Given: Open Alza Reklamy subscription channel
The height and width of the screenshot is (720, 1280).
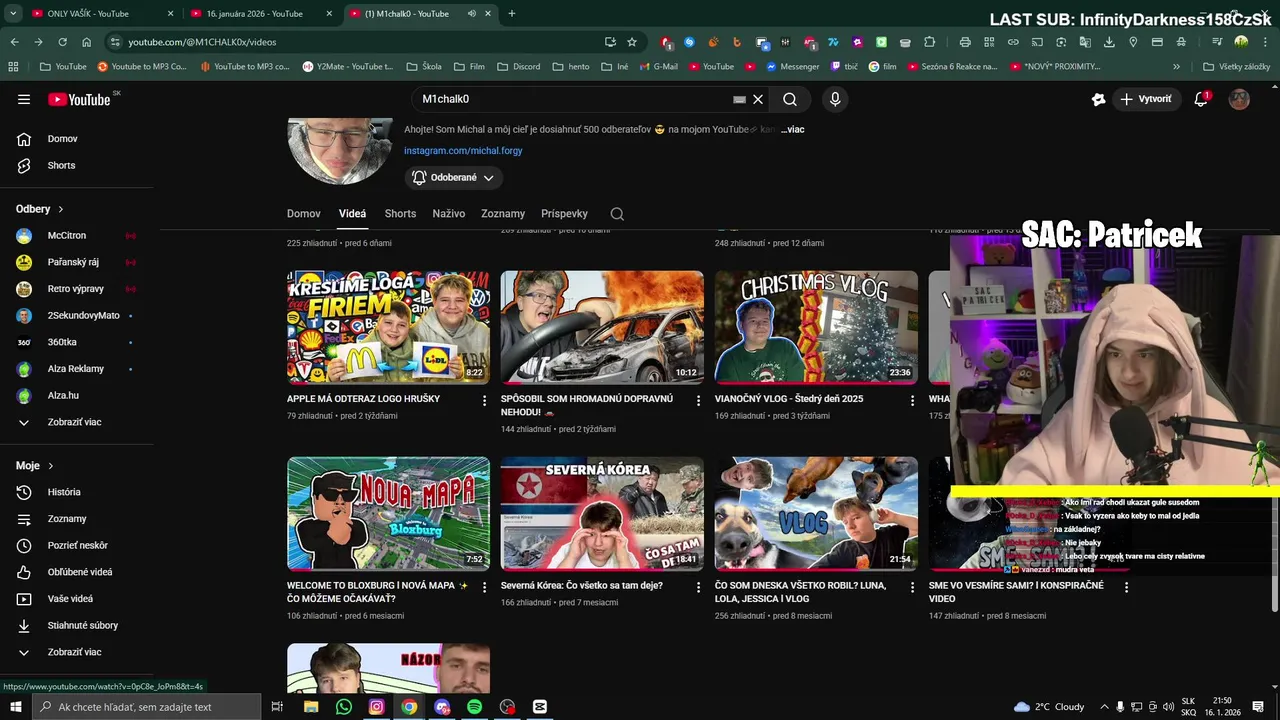Looking at the screenshot, I should (77, 369).
